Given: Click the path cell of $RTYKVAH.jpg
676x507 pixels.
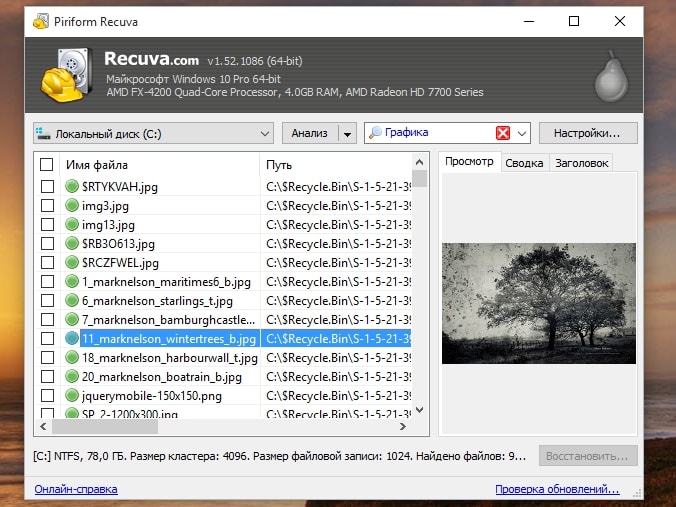Looking at the screenshot, I should pyautogui.click(x=338, y=187).
